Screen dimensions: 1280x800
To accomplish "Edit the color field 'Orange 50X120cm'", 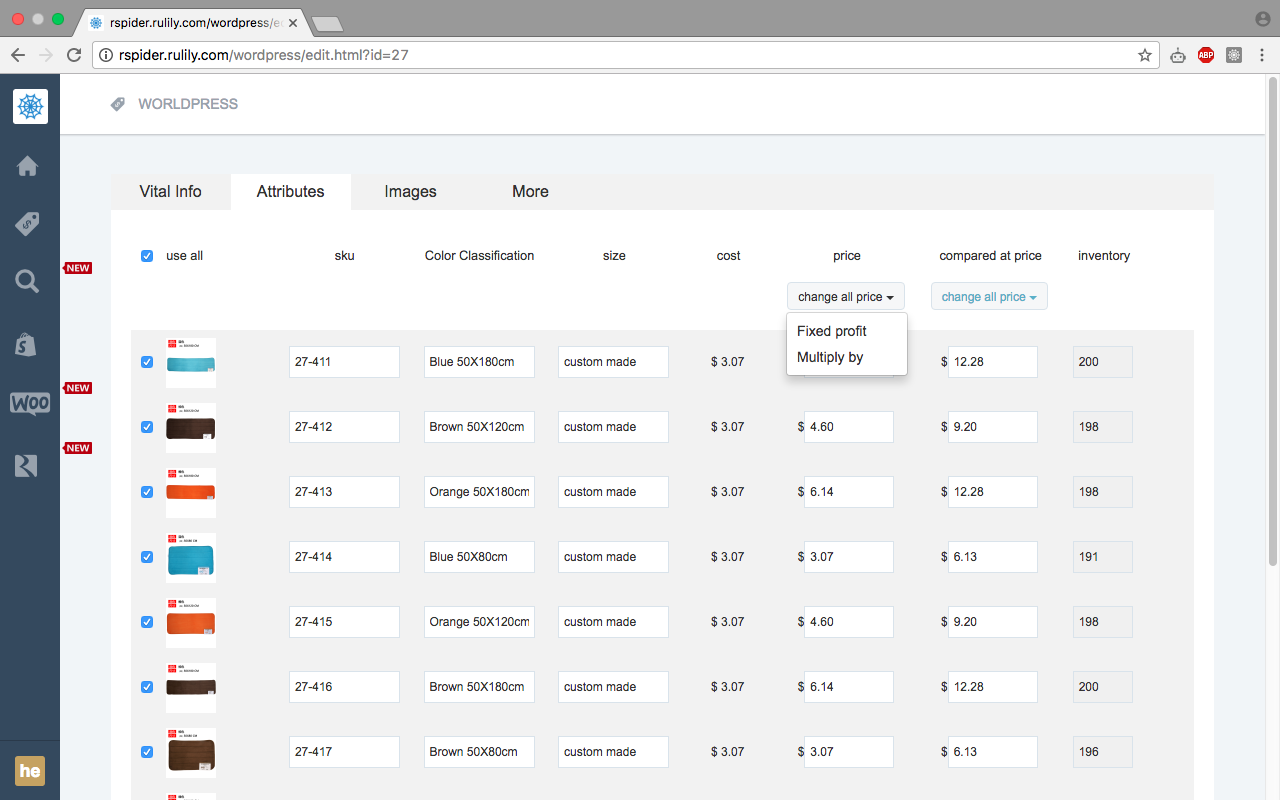I will coord(479,622).
